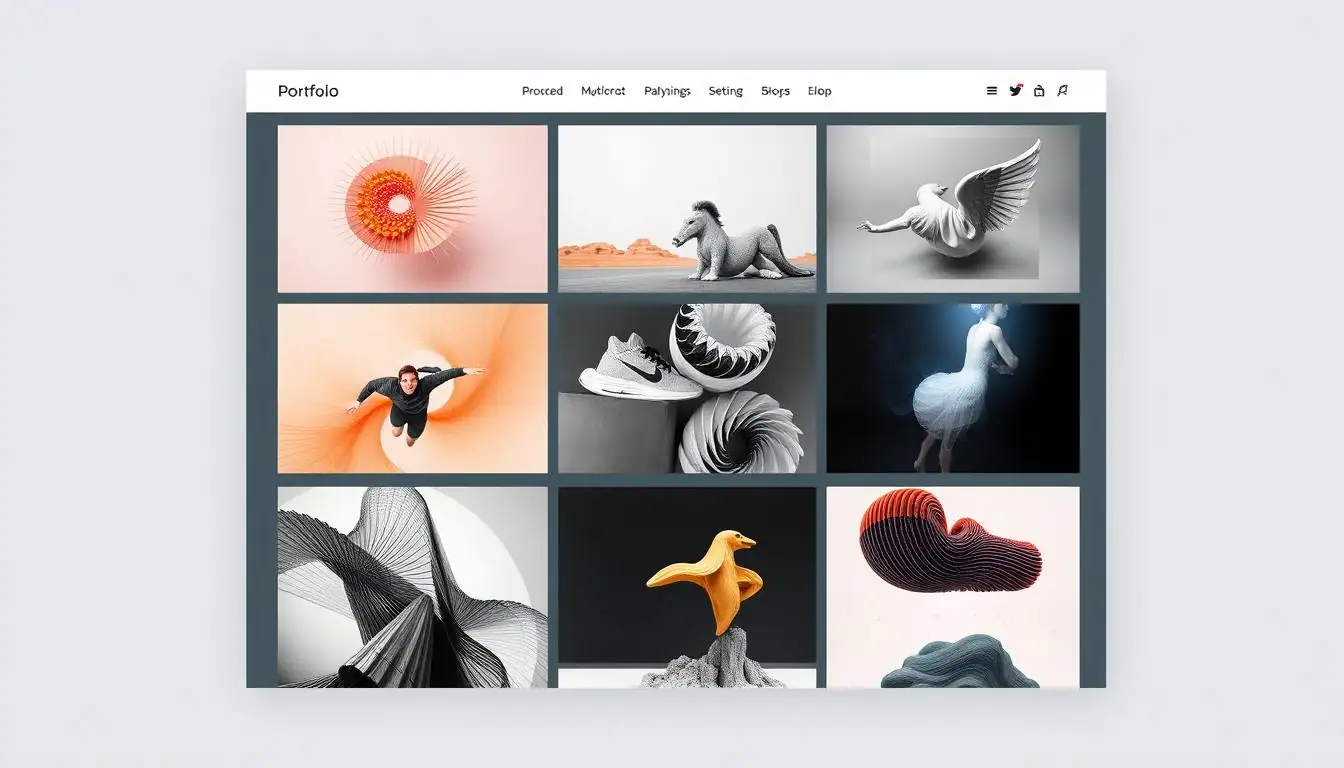Open the flying man orange swirl thumbnail
Screen dimensions: 1344x768
[x=412, y=388]
